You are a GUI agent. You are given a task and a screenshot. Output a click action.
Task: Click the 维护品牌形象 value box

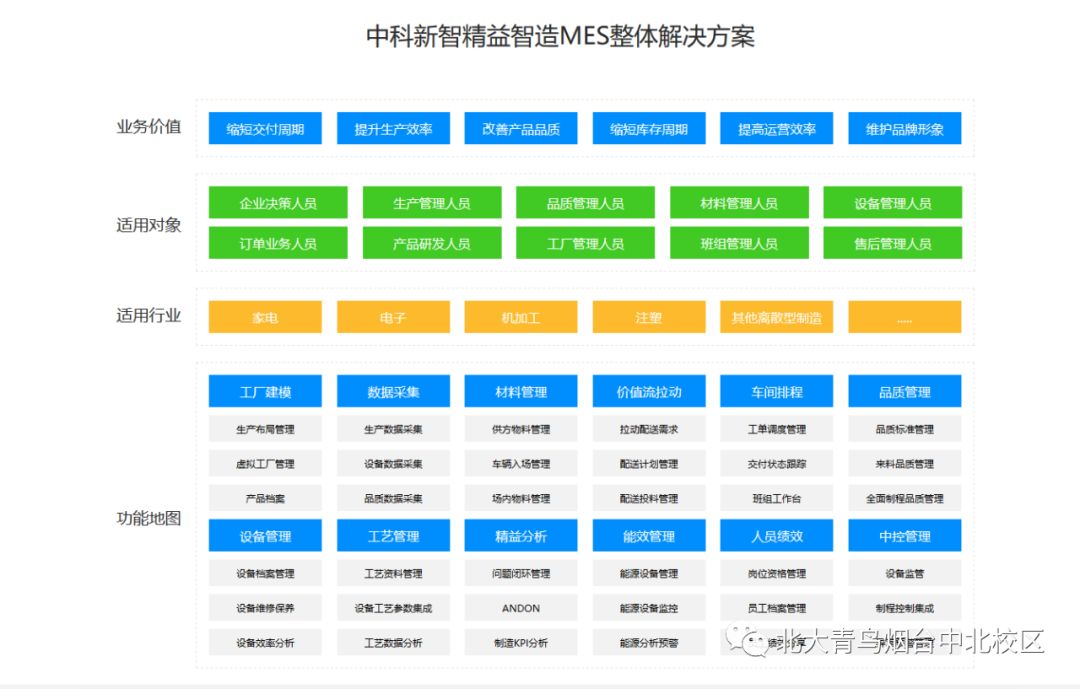[904, 128]
